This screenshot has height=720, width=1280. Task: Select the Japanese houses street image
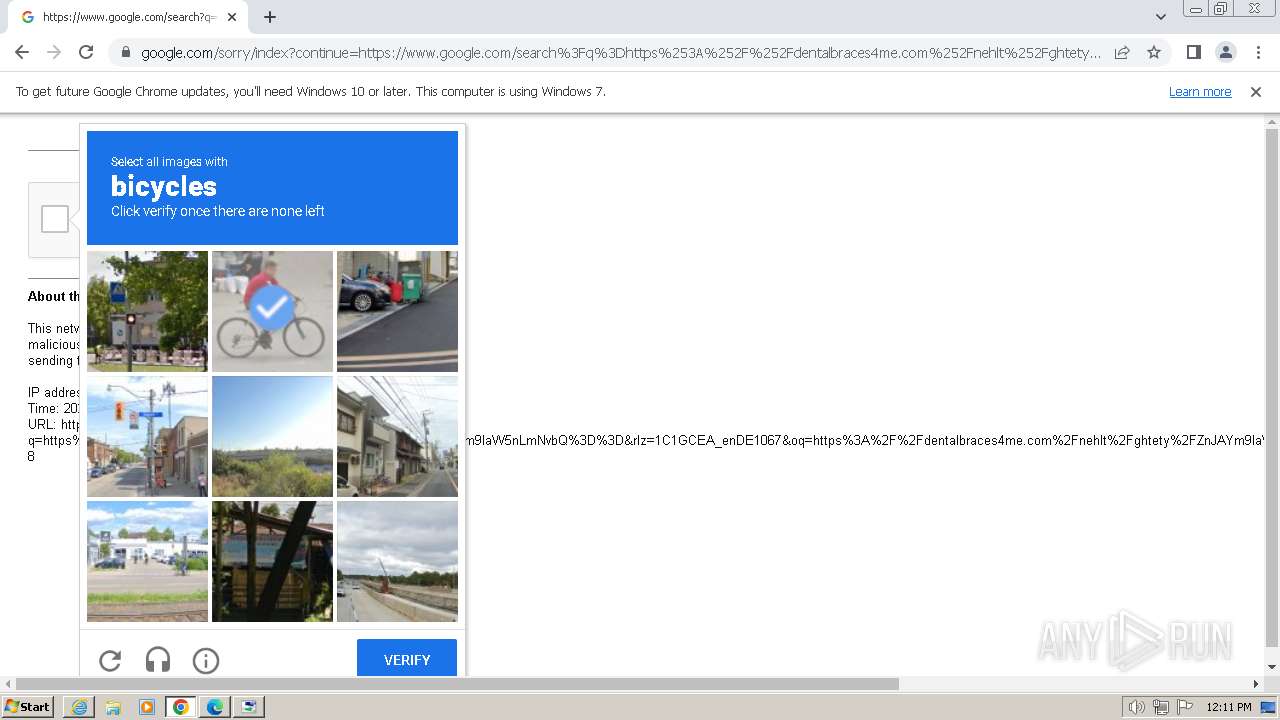coord(397,436)
